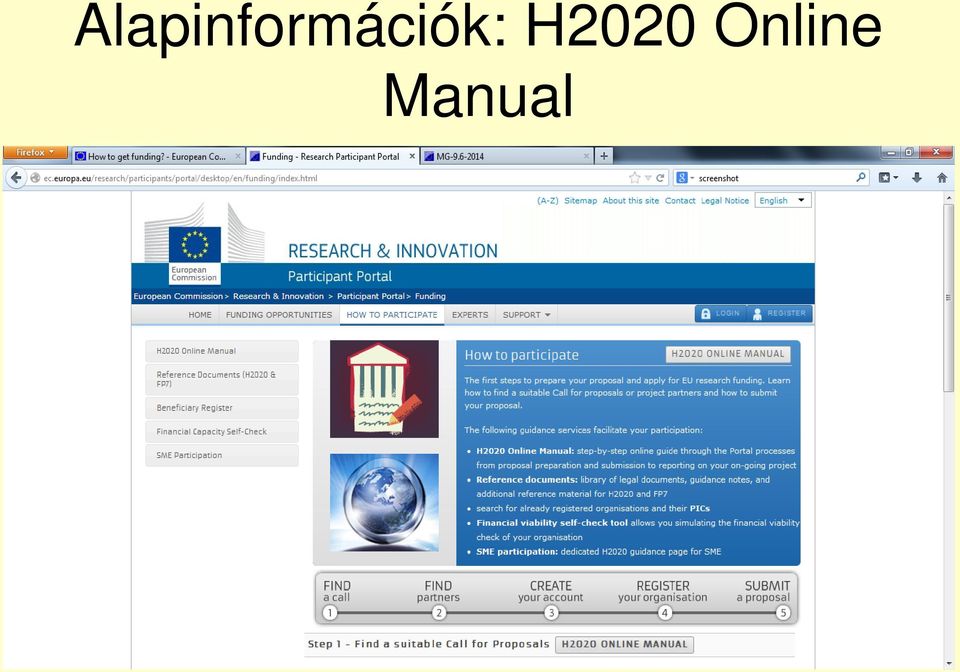This screenshot has width=960, height=672.
Task: Open Financial Capacity Self-Check sidebar item
Action: [222, 431]
